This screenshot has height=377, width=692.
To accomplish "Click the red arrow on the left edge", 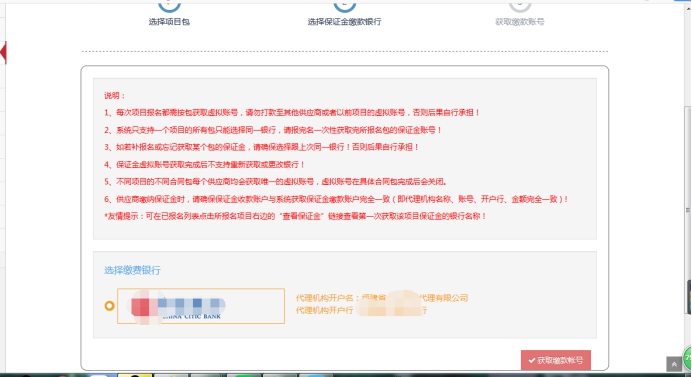I will tap(3, 53).
